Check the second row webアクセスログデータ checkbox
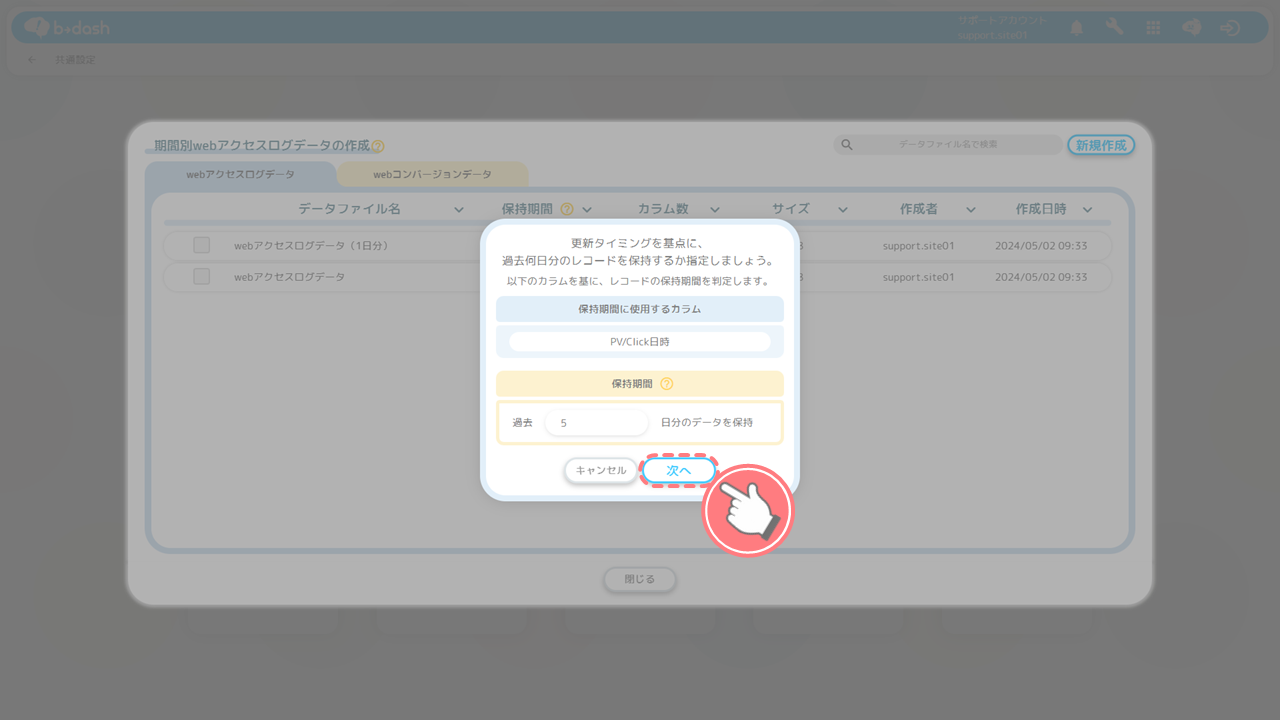This screenshot has width=1280, height=720. coord(202,277)
